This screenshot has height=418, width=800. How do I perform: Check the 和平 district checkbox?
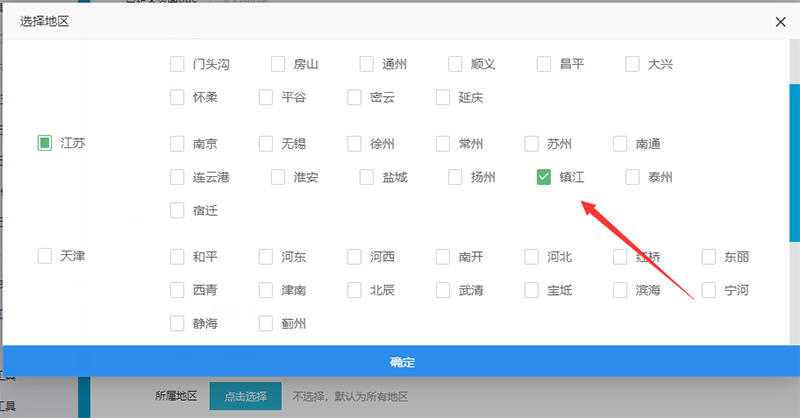(x=177, y=257)
